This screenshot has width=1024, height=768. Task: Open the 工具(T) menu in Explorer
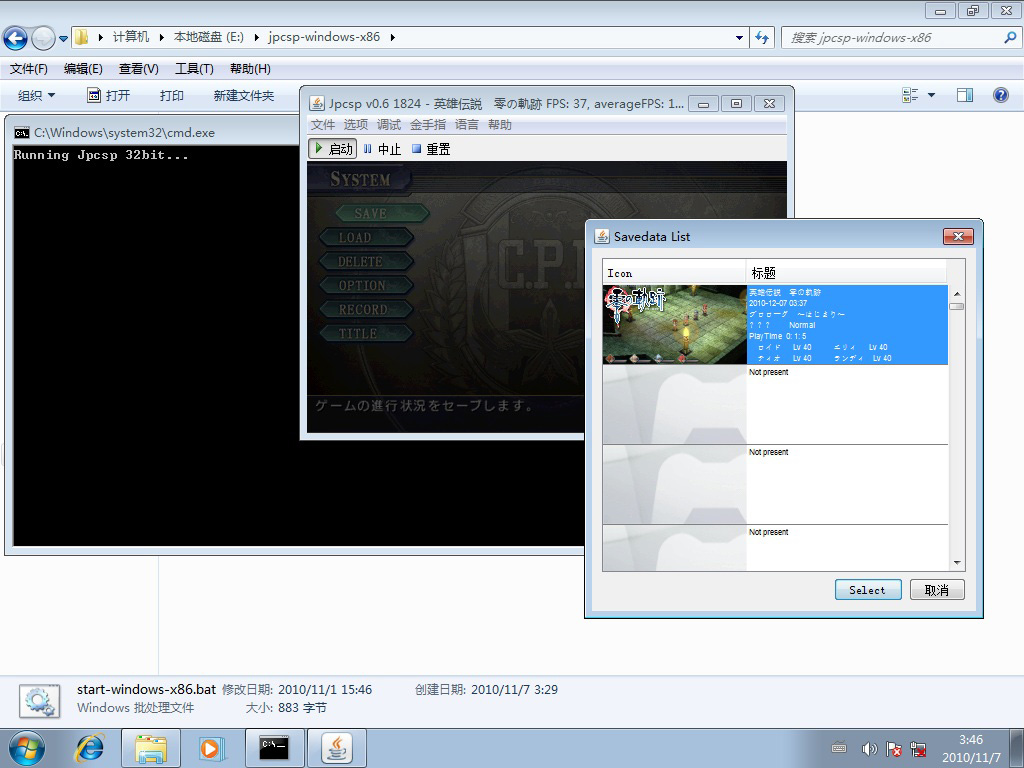[194, 69]
